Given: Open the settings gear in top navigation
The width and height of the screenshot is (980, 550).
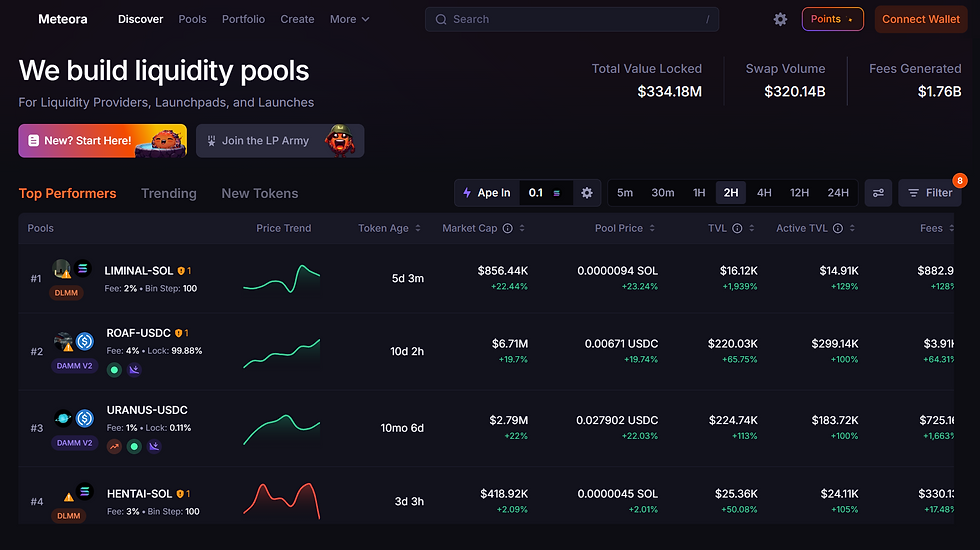Looking at the screenshot, I should pyautogui.click(x=780, y=19).
